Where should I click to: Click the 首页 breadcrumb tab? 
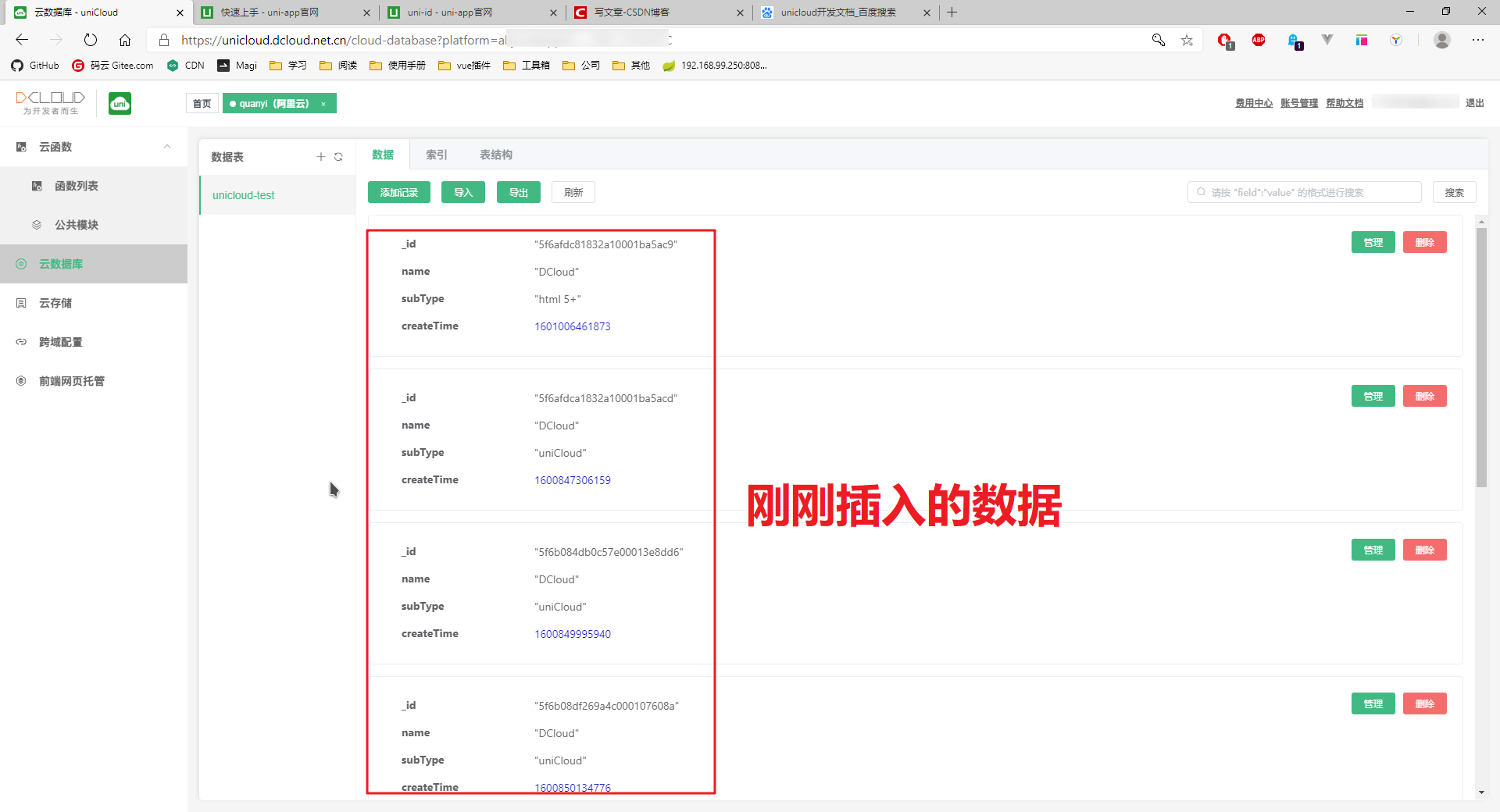click(202, 104)
